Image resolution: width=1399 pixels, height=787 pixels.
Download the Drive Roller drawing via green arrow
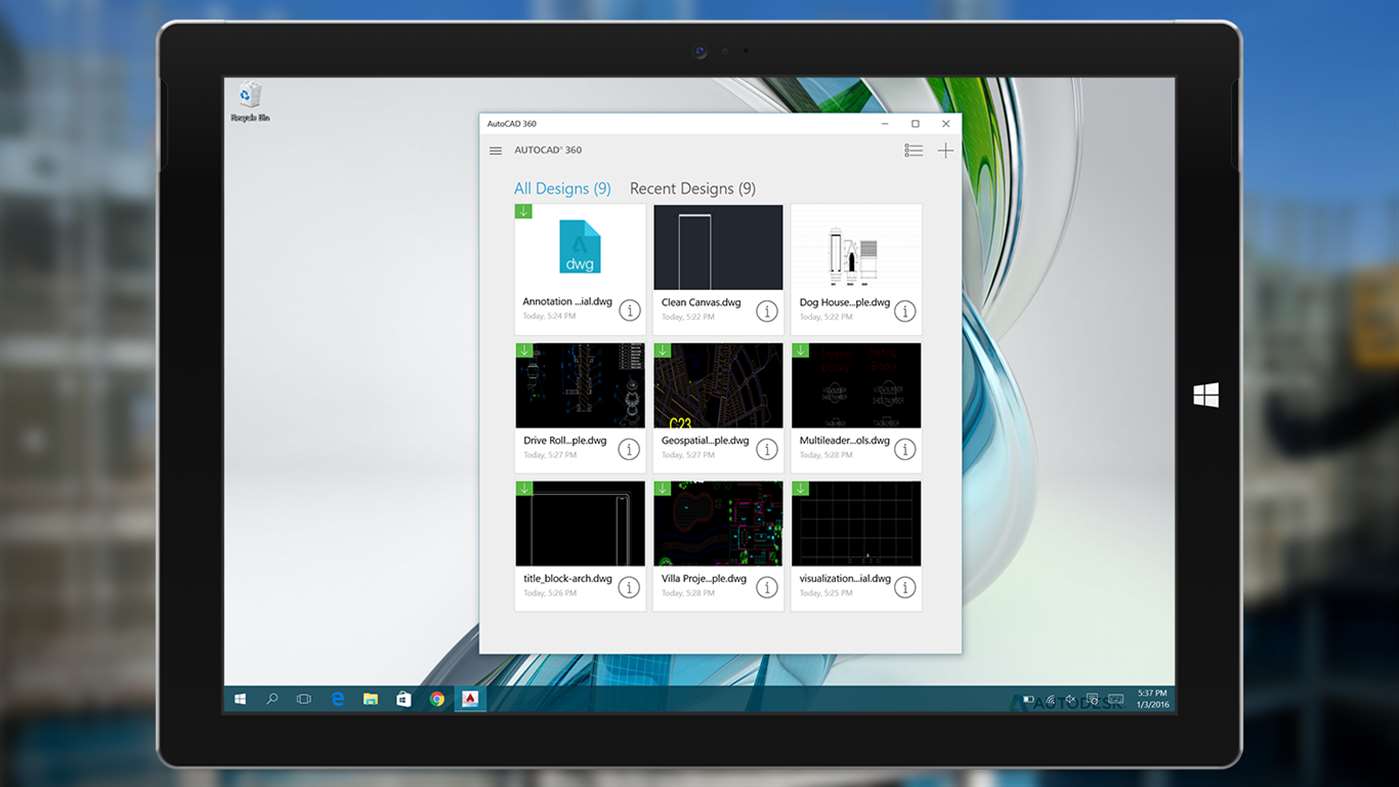[x=524, y=350]
